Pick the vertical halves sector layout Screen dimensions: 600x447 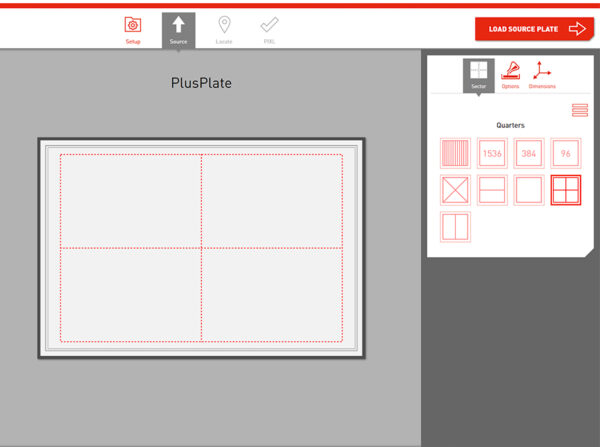coord(455,226)
